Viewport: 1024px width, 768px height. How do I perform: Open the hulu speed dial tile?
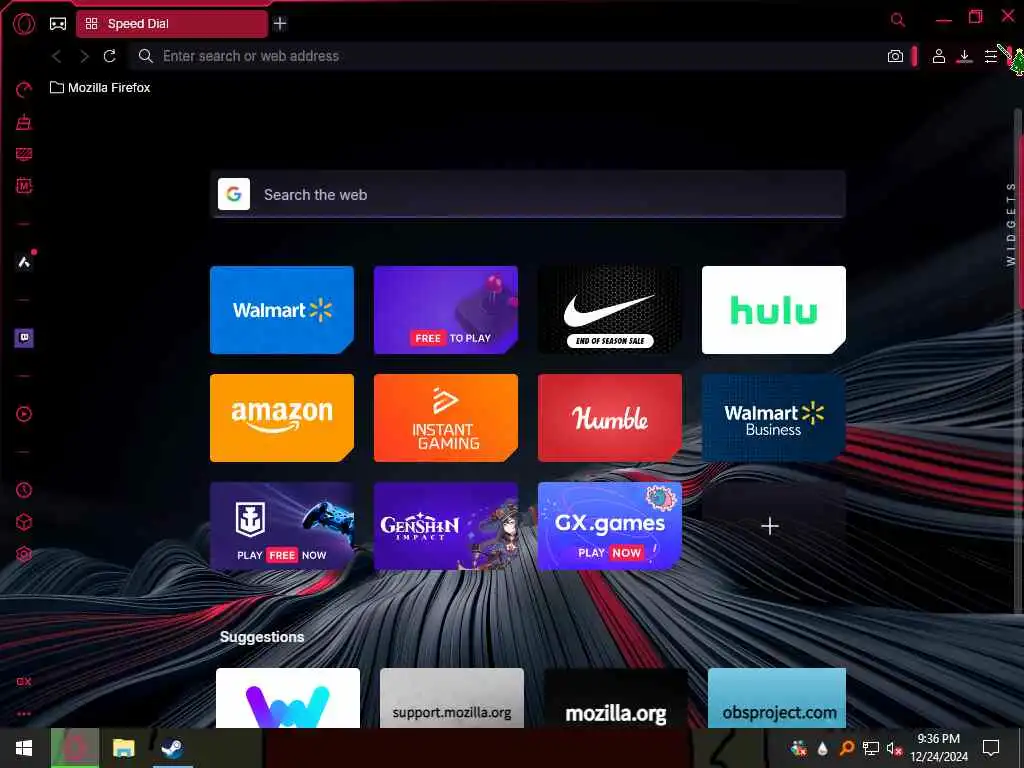(x=773, y=310)
